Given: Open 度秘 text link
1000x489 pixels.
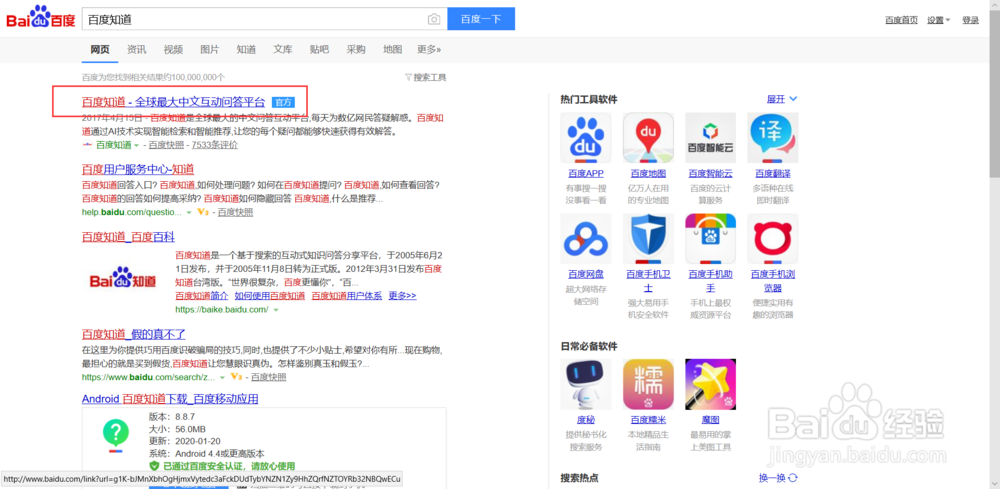Looking at the screenshot, I should pos(585,419).
